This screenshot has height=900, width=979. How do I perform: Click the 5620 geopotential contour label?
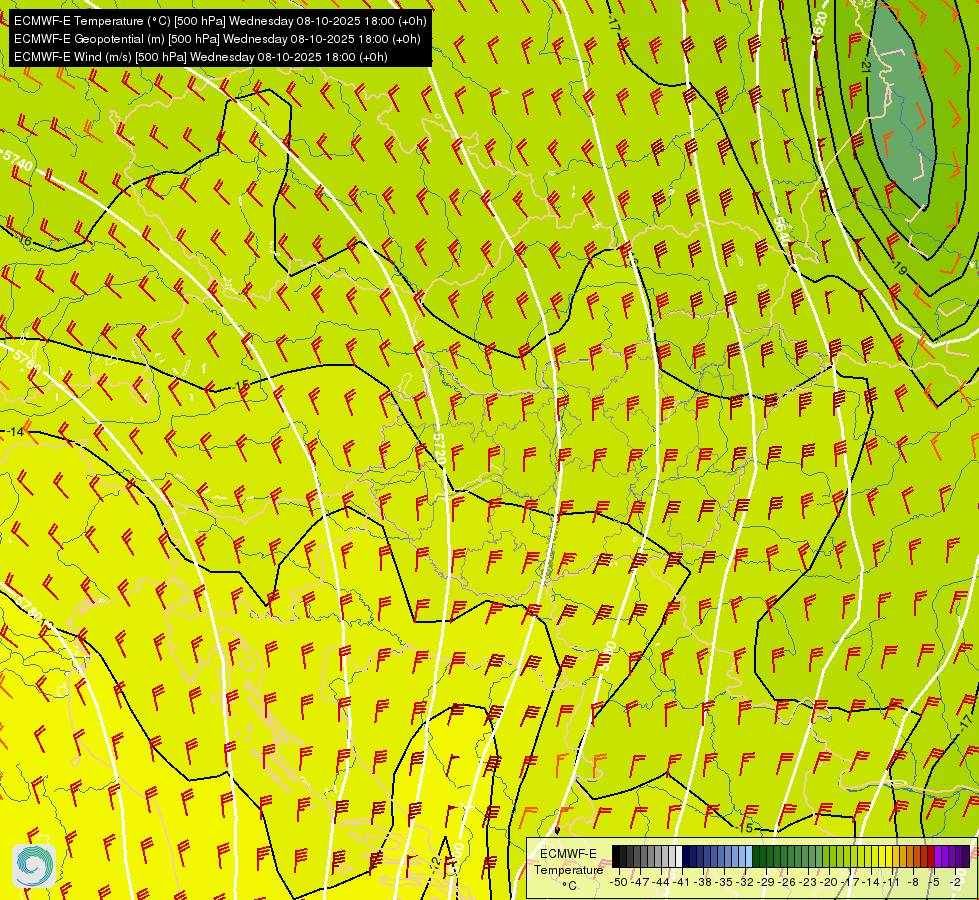pos(819,28)
